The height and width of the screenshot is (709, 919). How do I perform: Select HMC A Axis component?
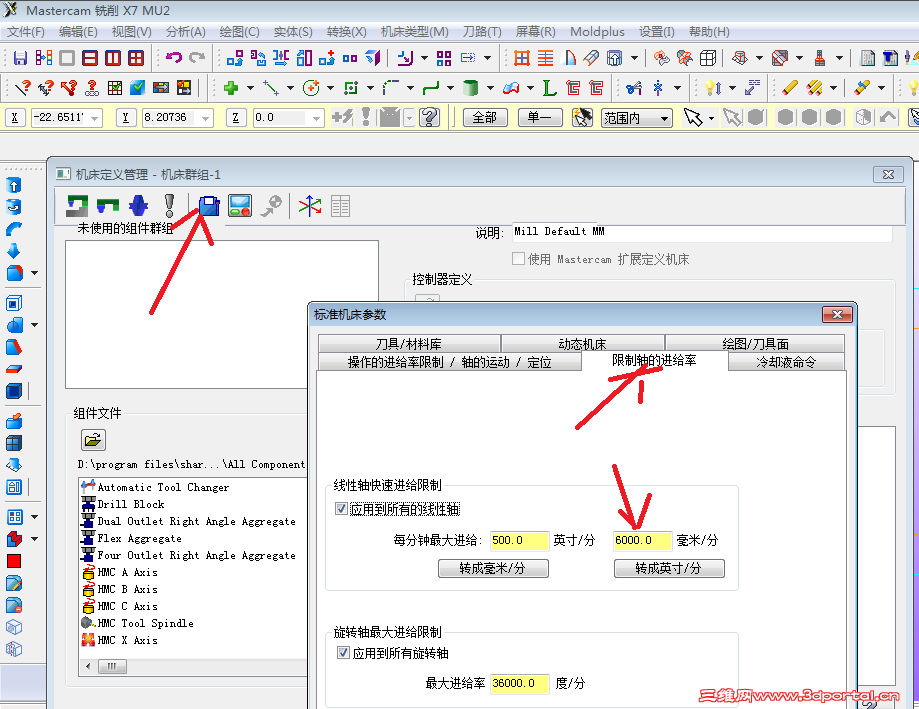click(x=120, y=572)
